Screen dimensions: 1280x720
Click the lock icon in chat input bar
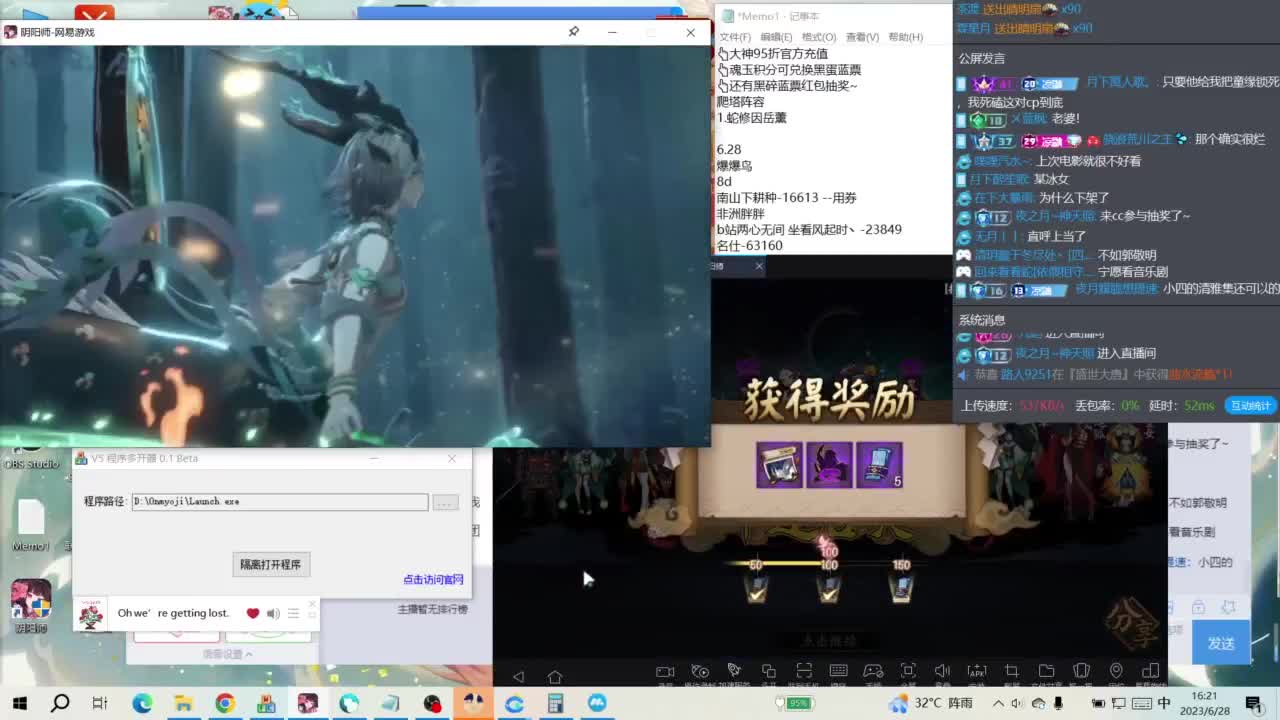[x=1198, y=607]
